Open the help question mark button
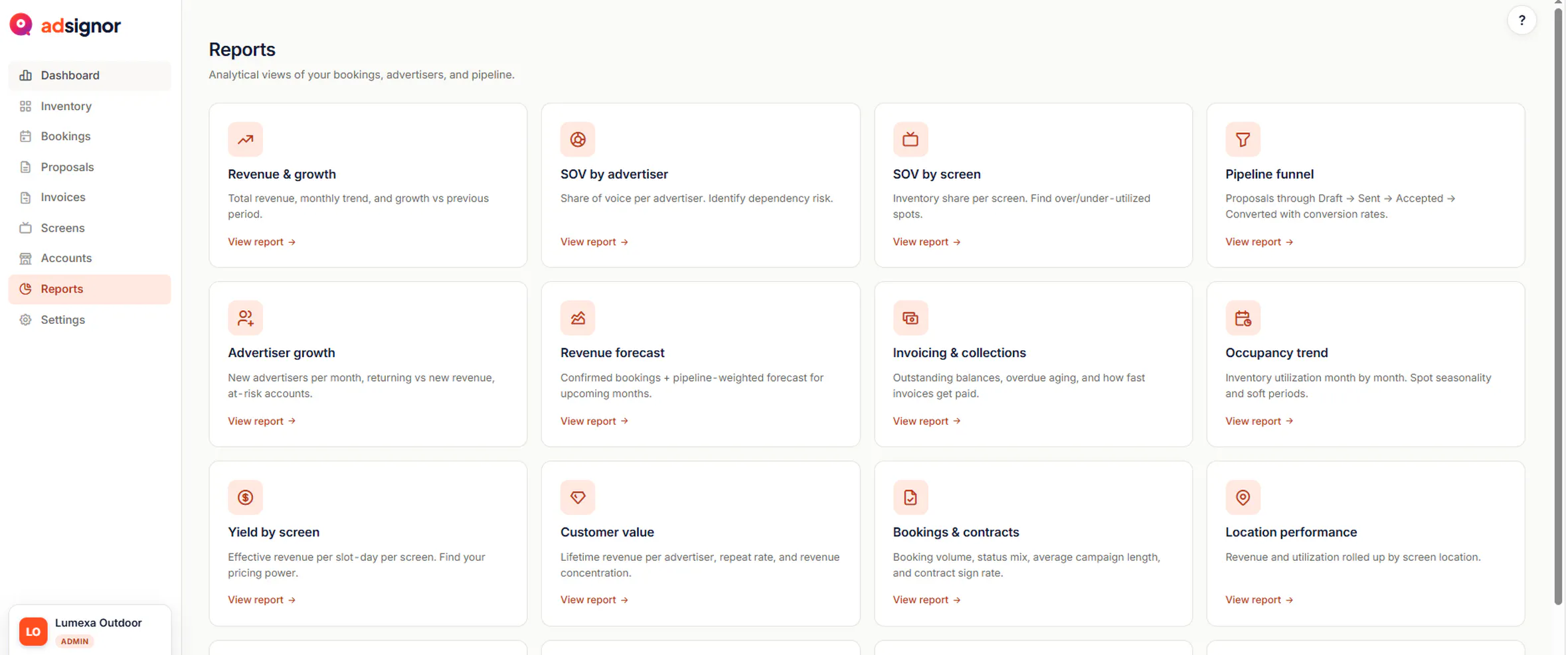The height and width of the screenshot is (655, 1568). (x=1521, y=21)
